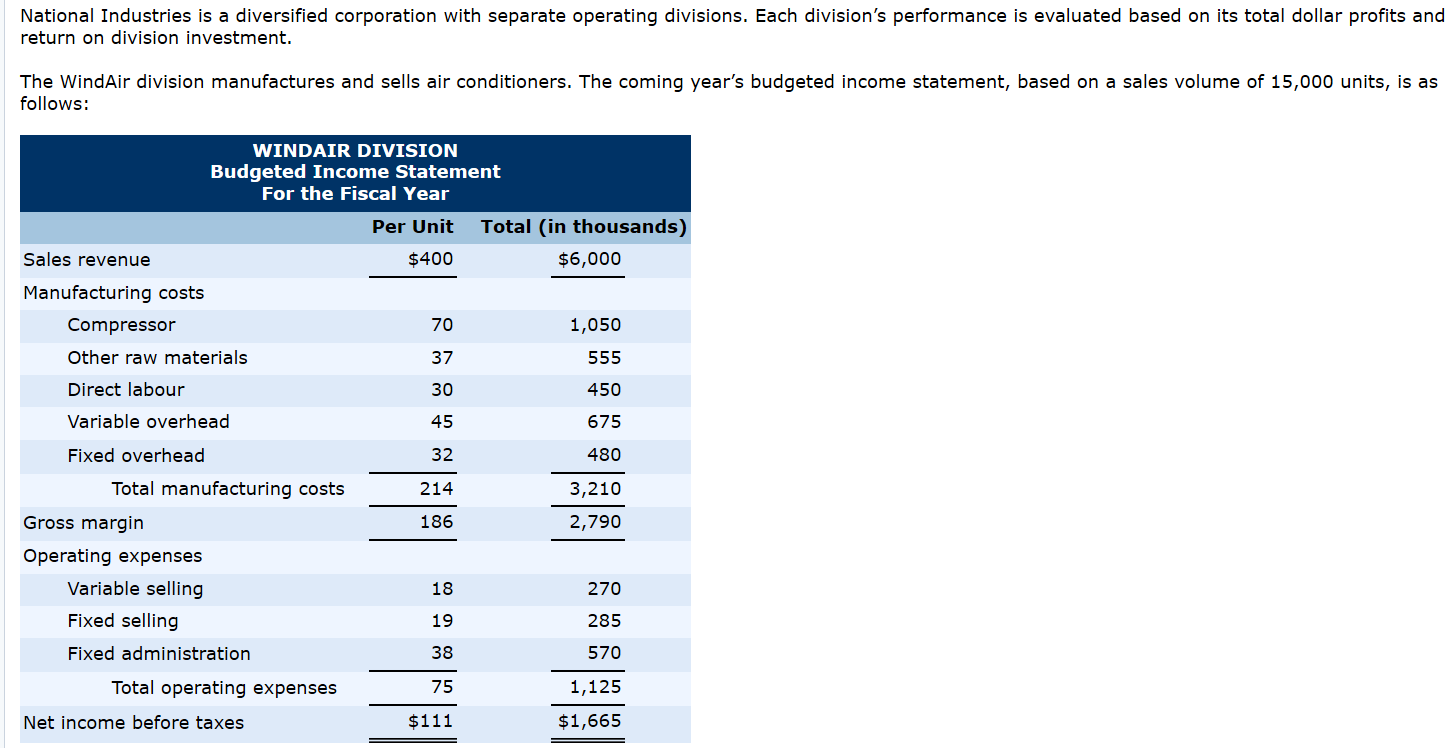Click the net income total $1,665
Viewport: 1446px width, 748px height.
590,721
